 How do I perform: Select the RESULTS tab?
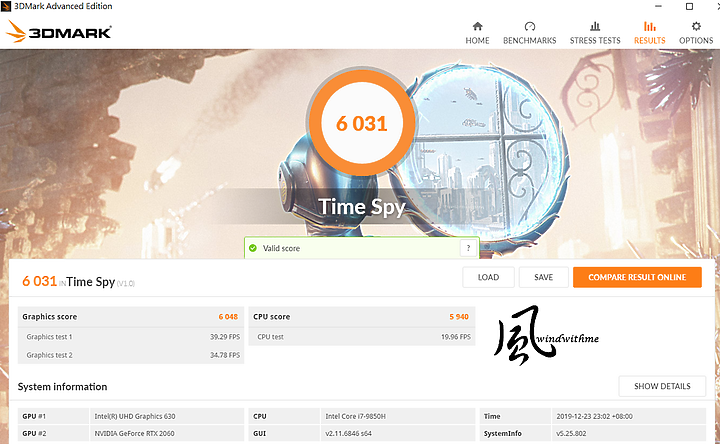[x=649, y=33]
